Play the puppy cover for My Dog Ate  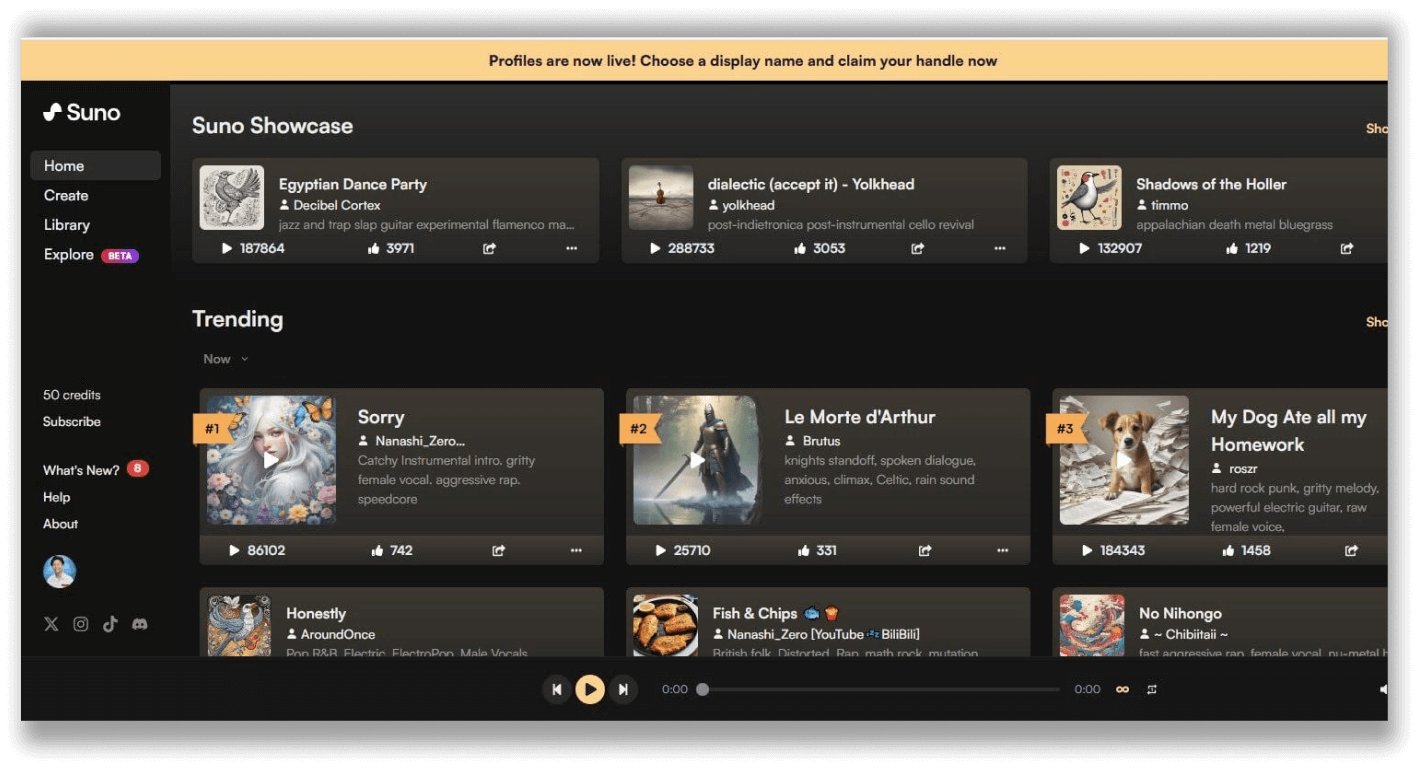pyautogui.click(x=1124, y=460)
